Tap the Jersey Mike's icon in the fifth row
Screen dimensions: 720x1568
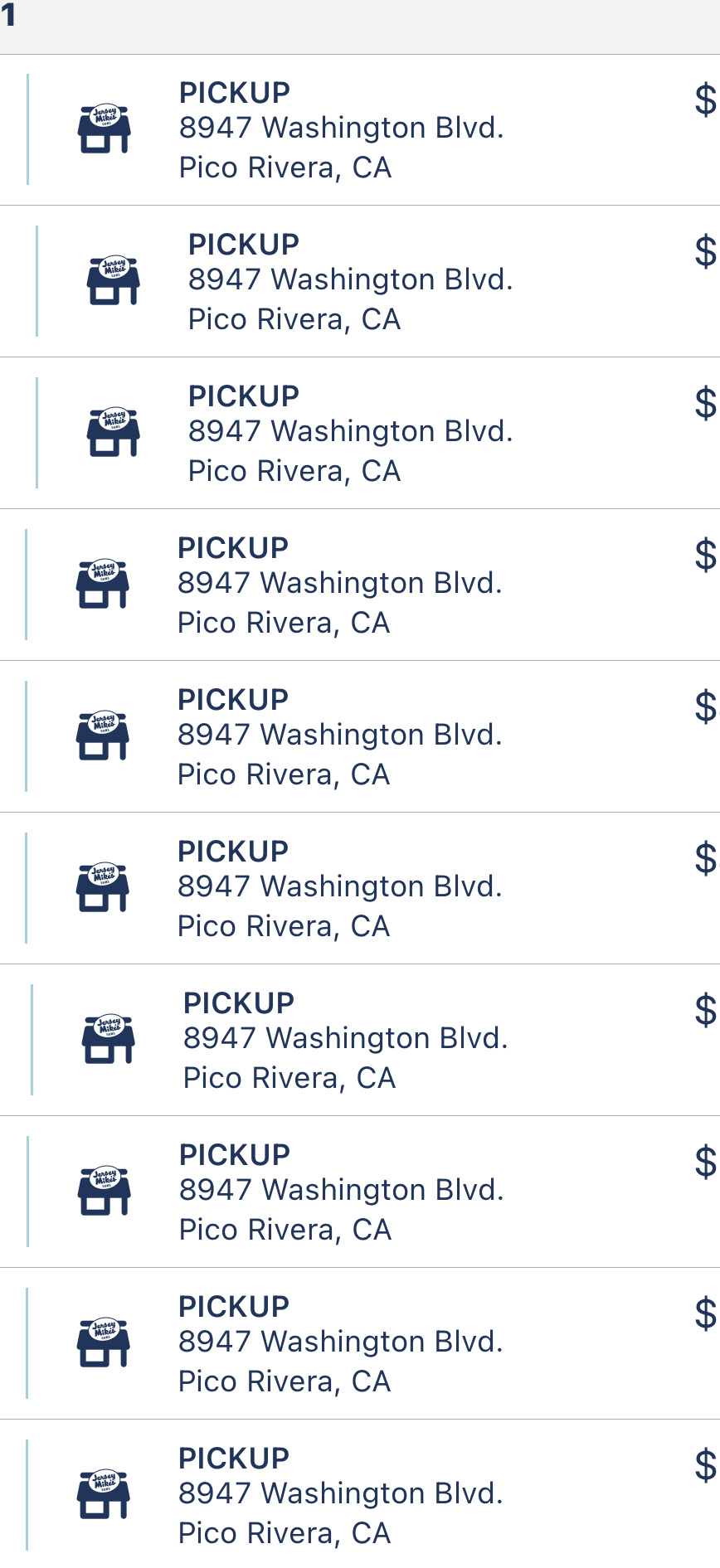[x=103, y=736]
